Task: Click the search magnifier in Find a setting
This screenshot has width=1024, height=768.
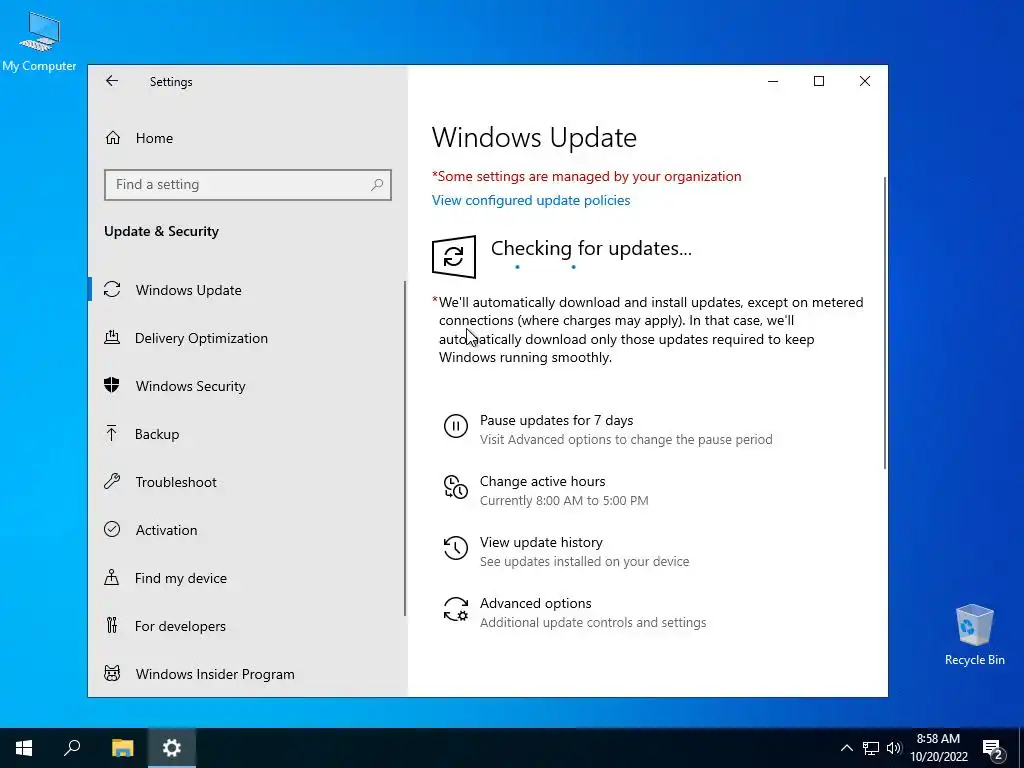Action: 377,185
